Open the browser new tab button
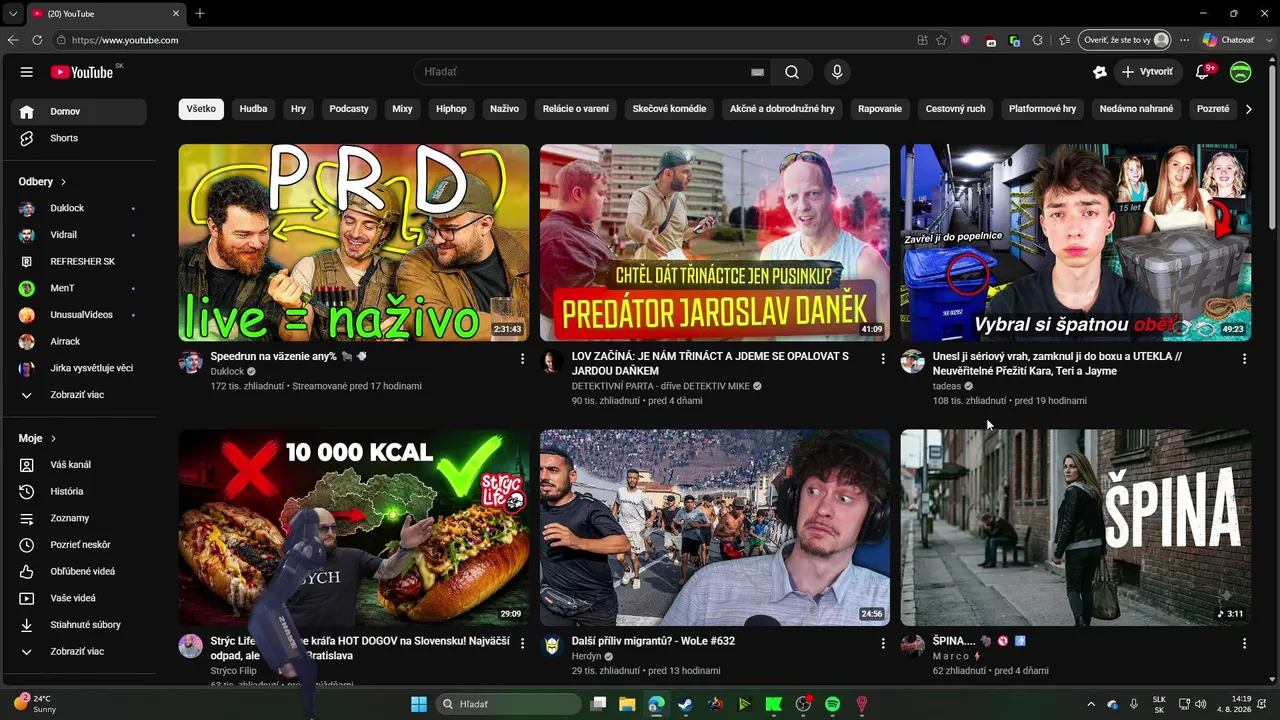 tap(200, 13)
